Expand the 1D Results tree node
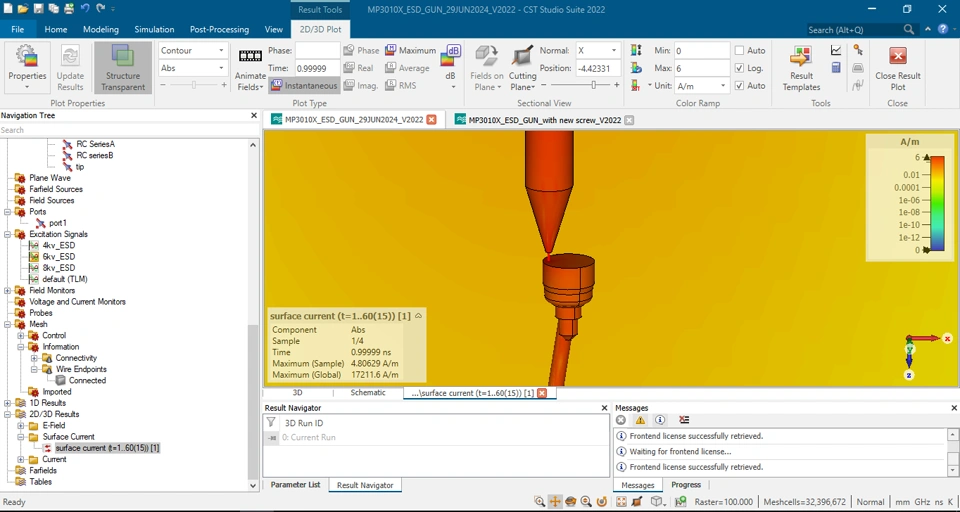 (x=7, y=403)
